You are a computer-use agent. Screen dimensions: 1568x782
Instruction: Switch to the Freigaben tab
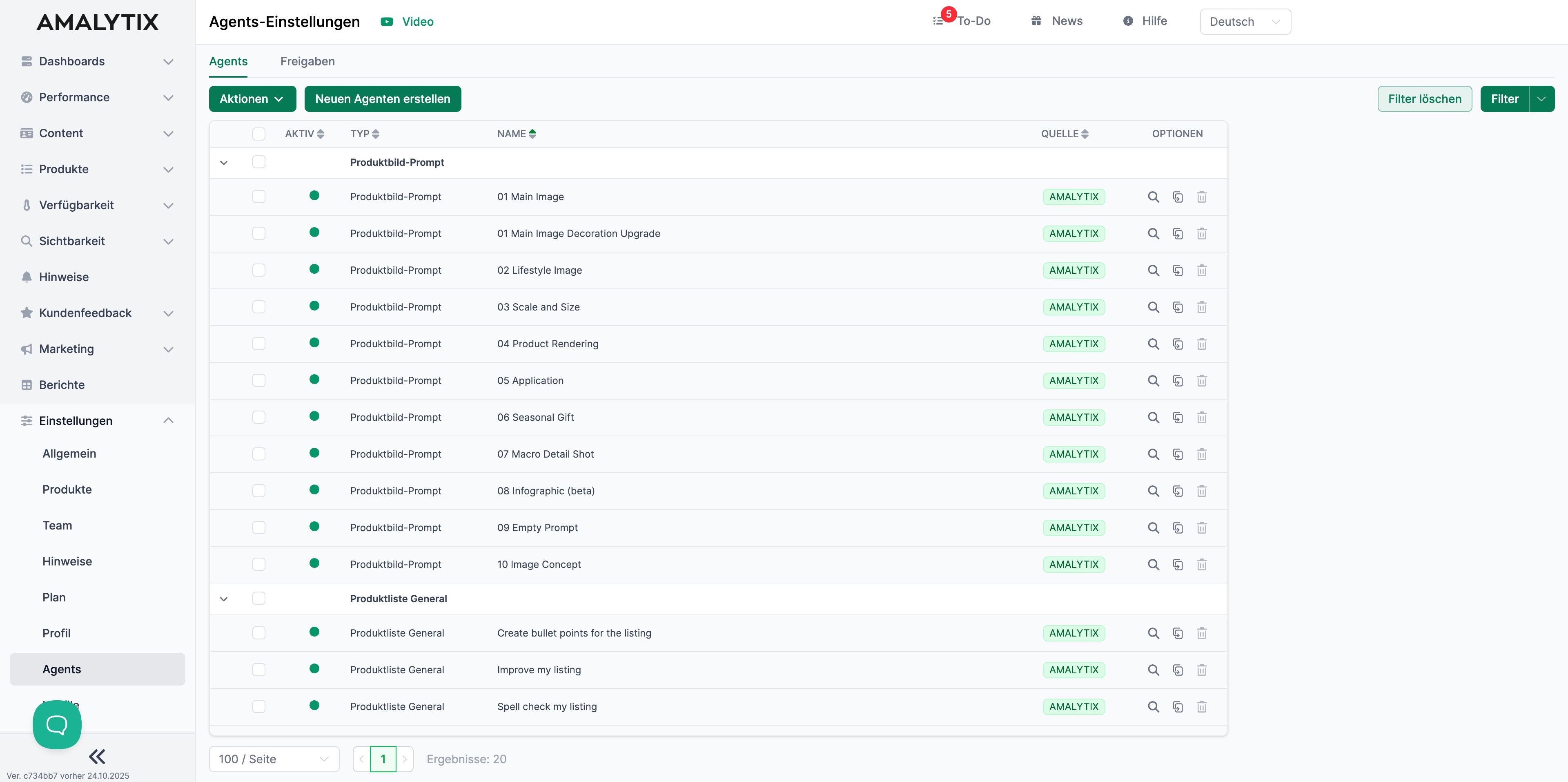click(307, 61)
